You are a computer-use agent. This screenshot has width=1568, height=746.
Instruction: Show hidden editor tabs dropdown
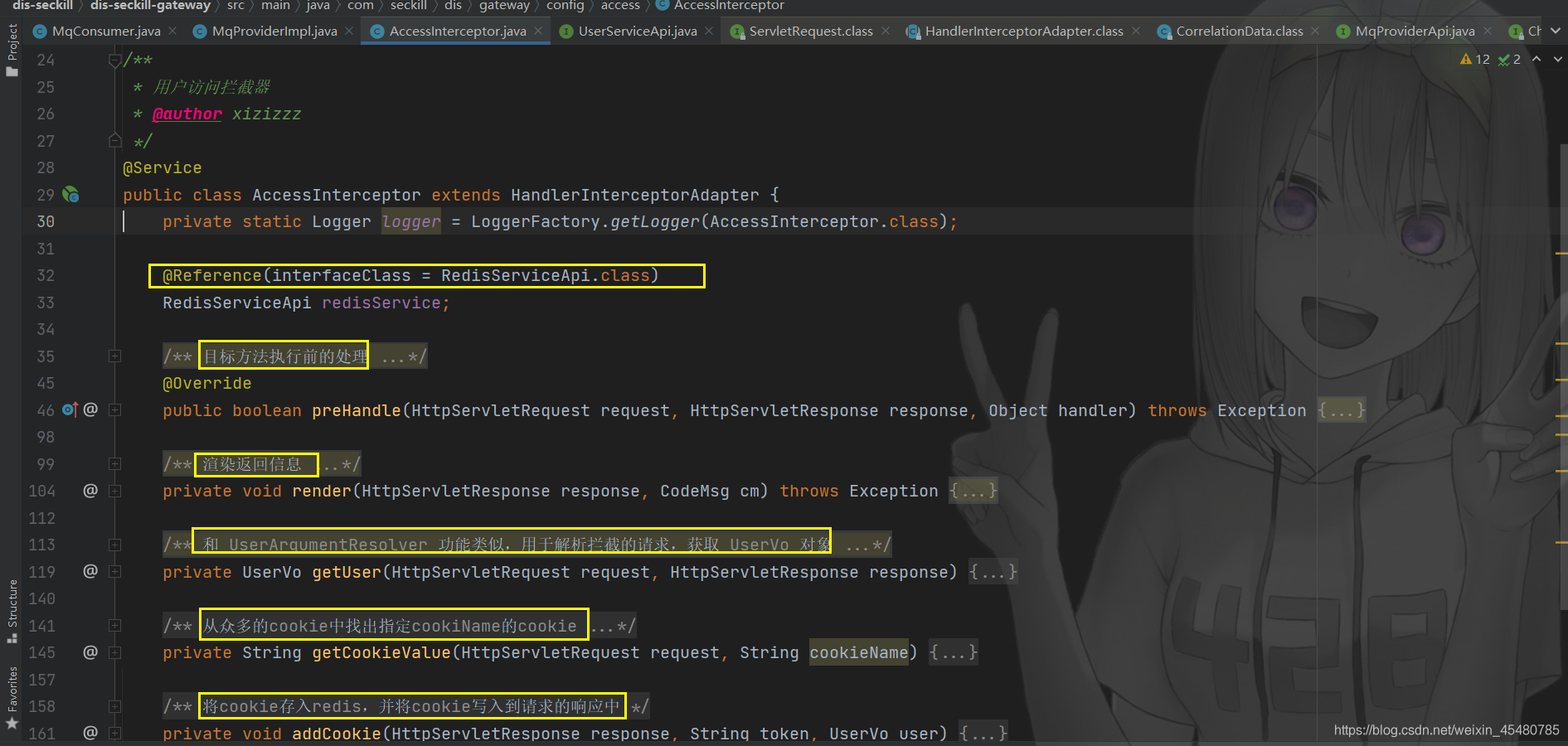coord(1556,31)
